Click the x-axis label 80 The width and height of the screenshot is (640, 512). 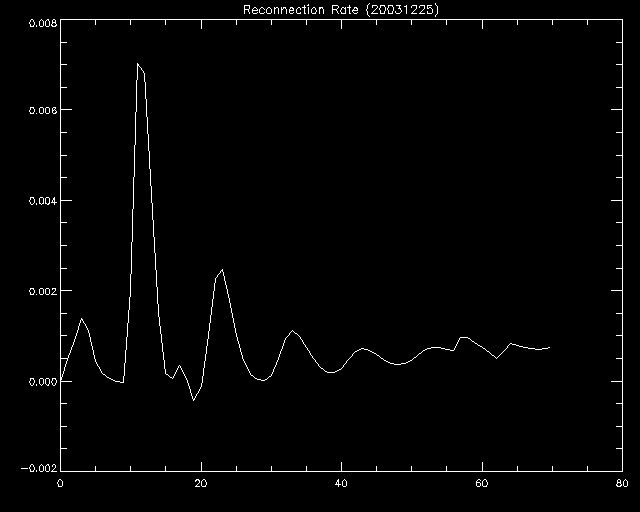[x=622, y=483]
